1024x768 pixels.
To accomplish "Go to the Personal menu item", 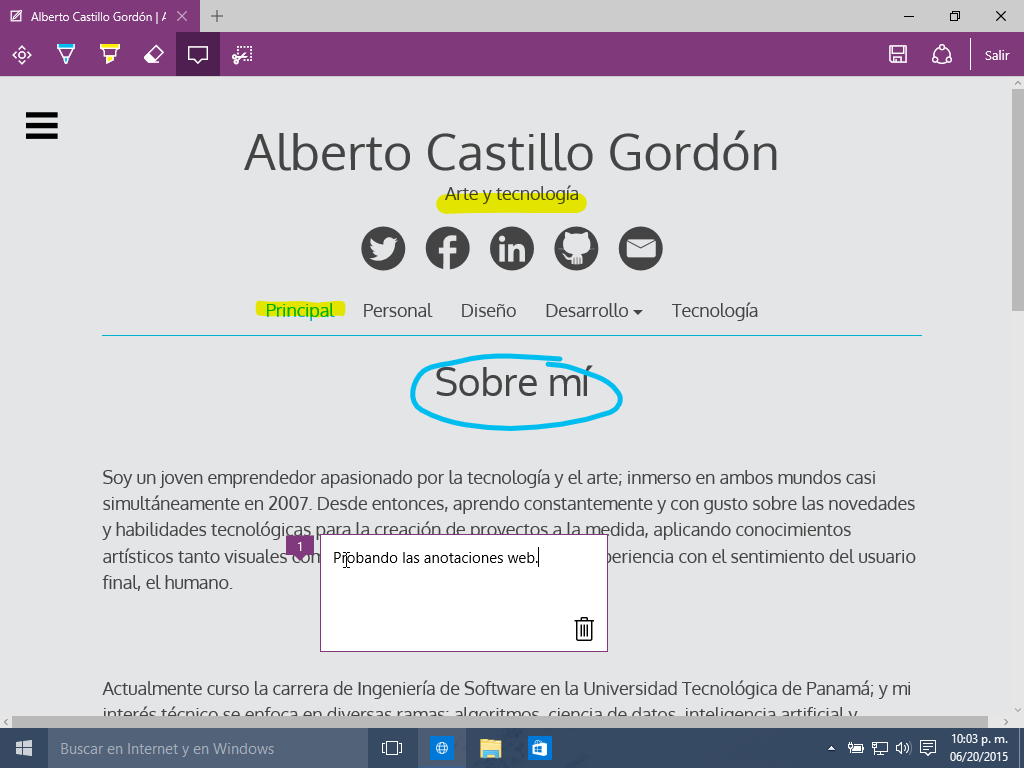I will (397, 311).
